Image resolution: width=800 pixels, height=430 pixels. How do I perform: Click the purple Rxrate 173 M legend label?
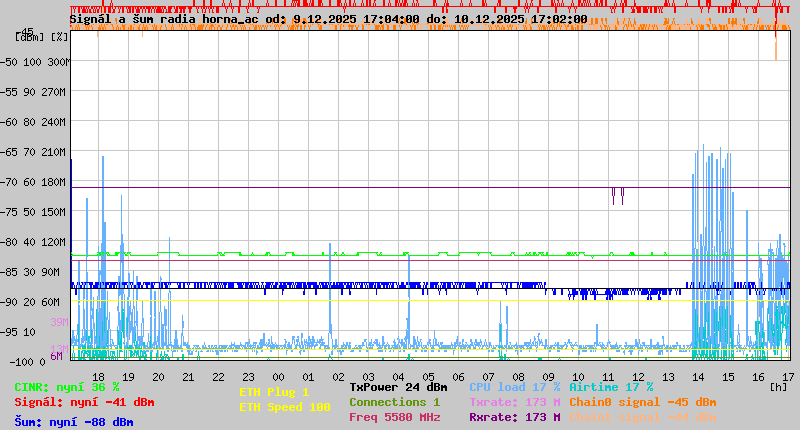click(514, 417)
